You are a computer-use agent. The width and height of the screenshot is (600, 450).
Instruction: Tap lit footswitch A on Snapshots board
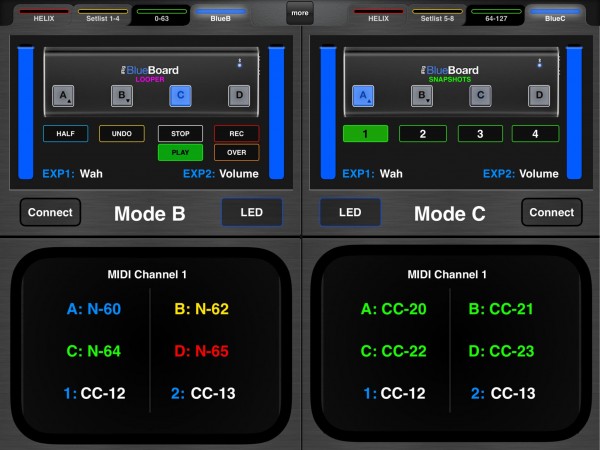pyautogui.click(x=363, y=96)
